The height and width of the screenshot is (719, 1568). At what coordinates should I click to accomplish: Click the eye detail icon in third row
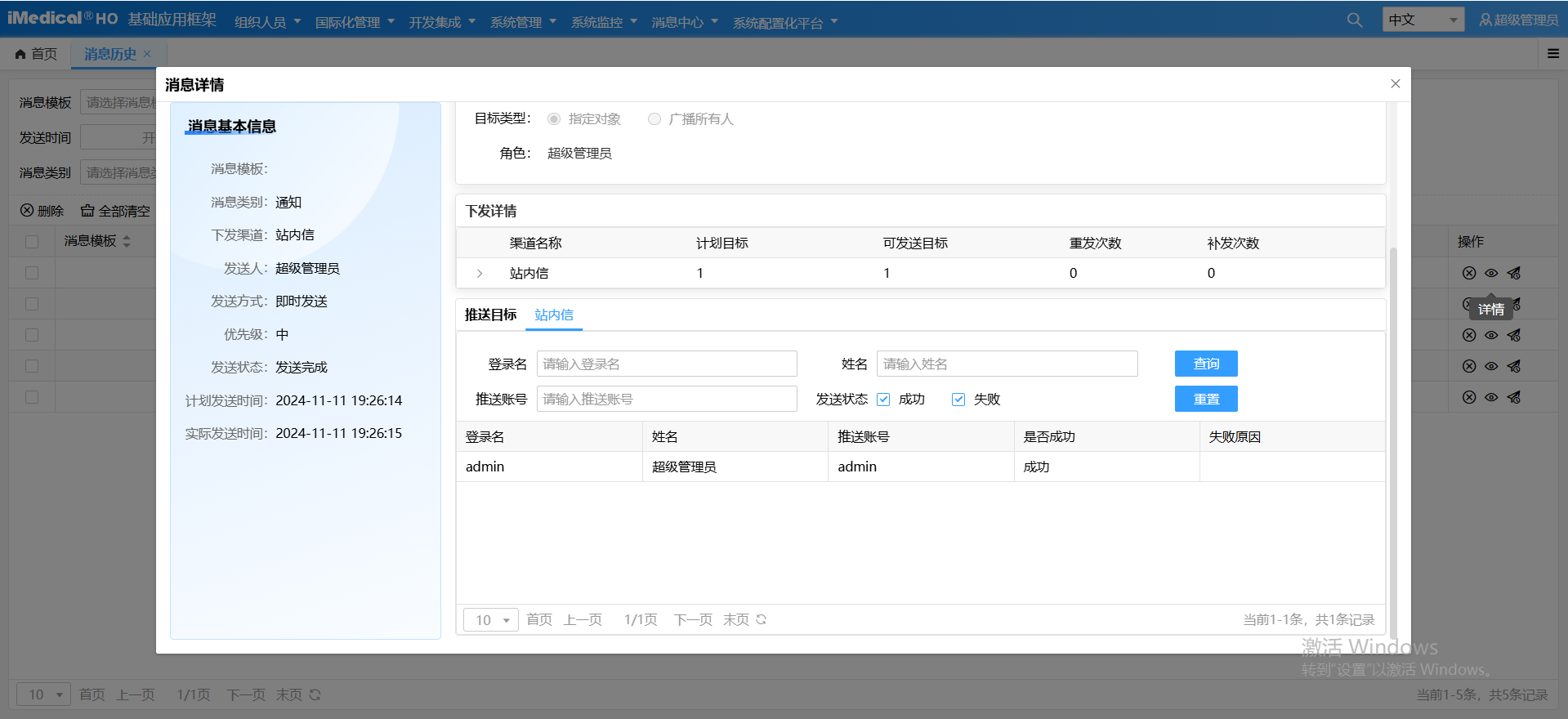[x=1491, y=335]
